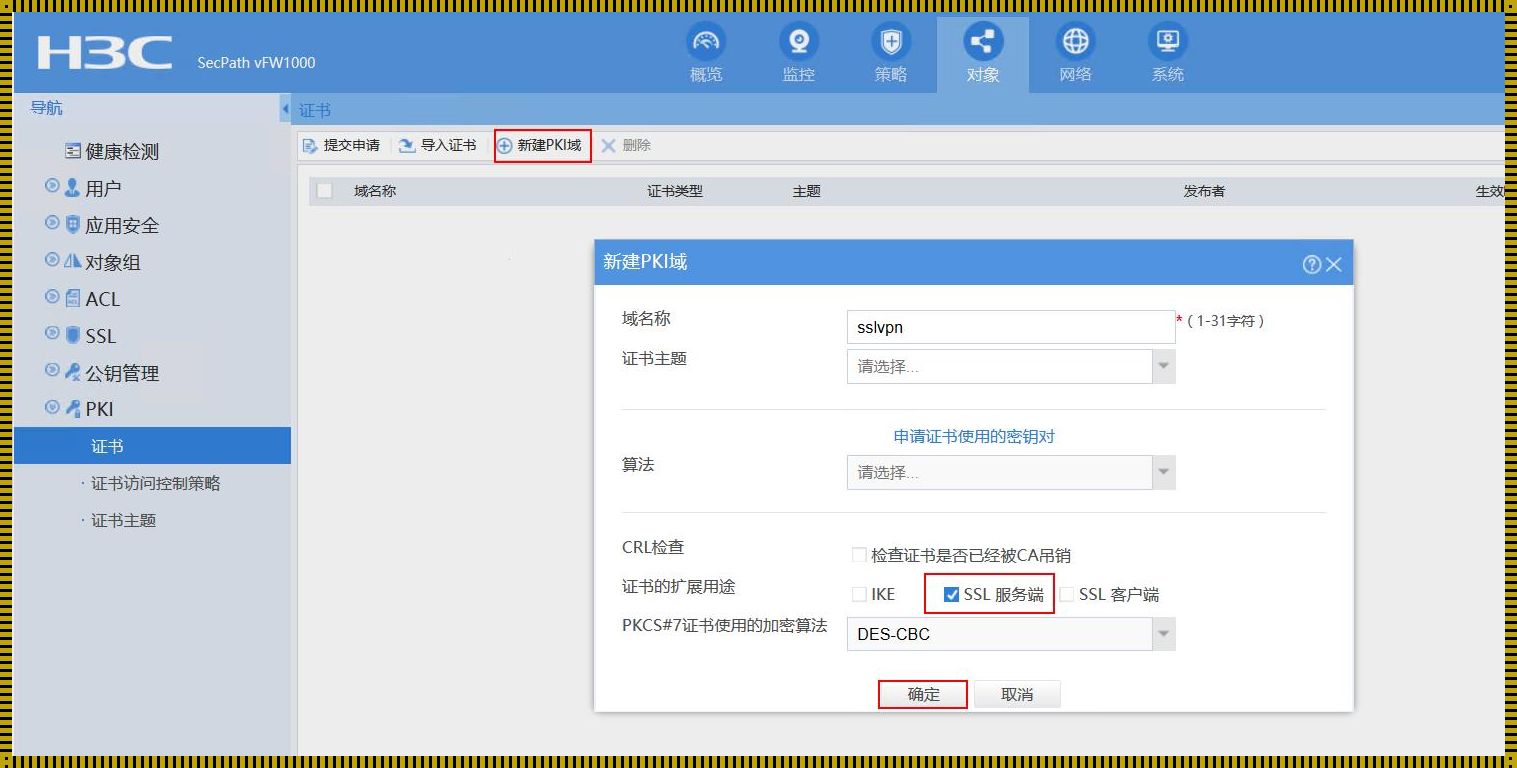Open the 监控 monitoring icon
The height and width of the screenshot is (768, 1517).
click(798, 42)
